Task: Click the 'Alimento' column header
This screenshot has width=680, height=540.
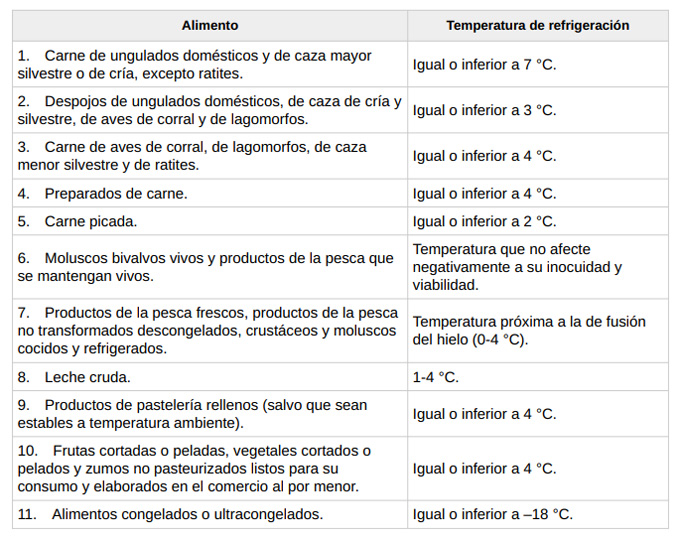Action: point(210,25)
